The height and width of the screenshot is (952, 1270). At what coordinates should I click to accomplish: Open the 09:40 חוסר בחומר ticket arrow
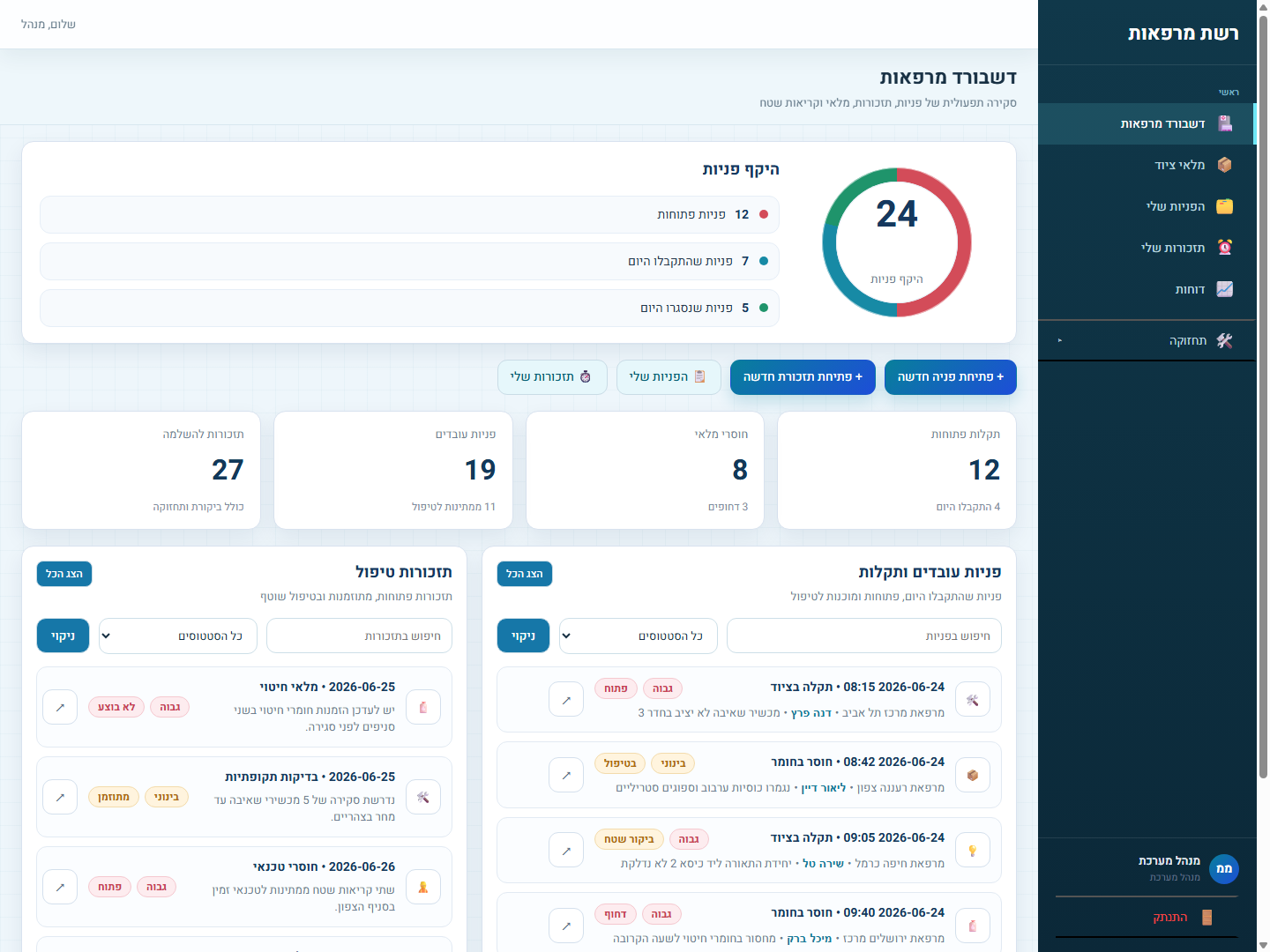point(566,926)
